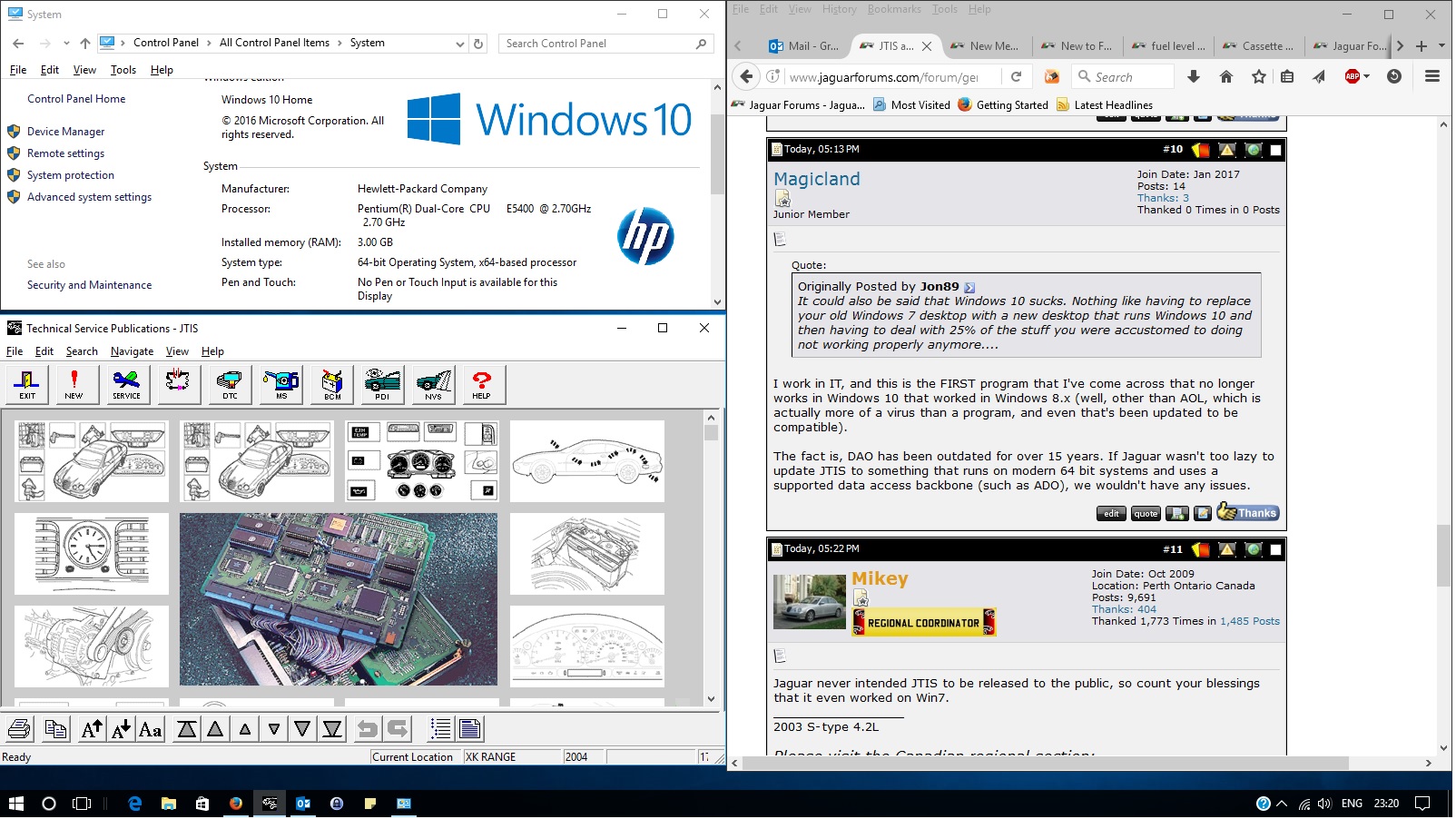
Task: Open the View menu in JTIS window
Action: pos(177,351)
